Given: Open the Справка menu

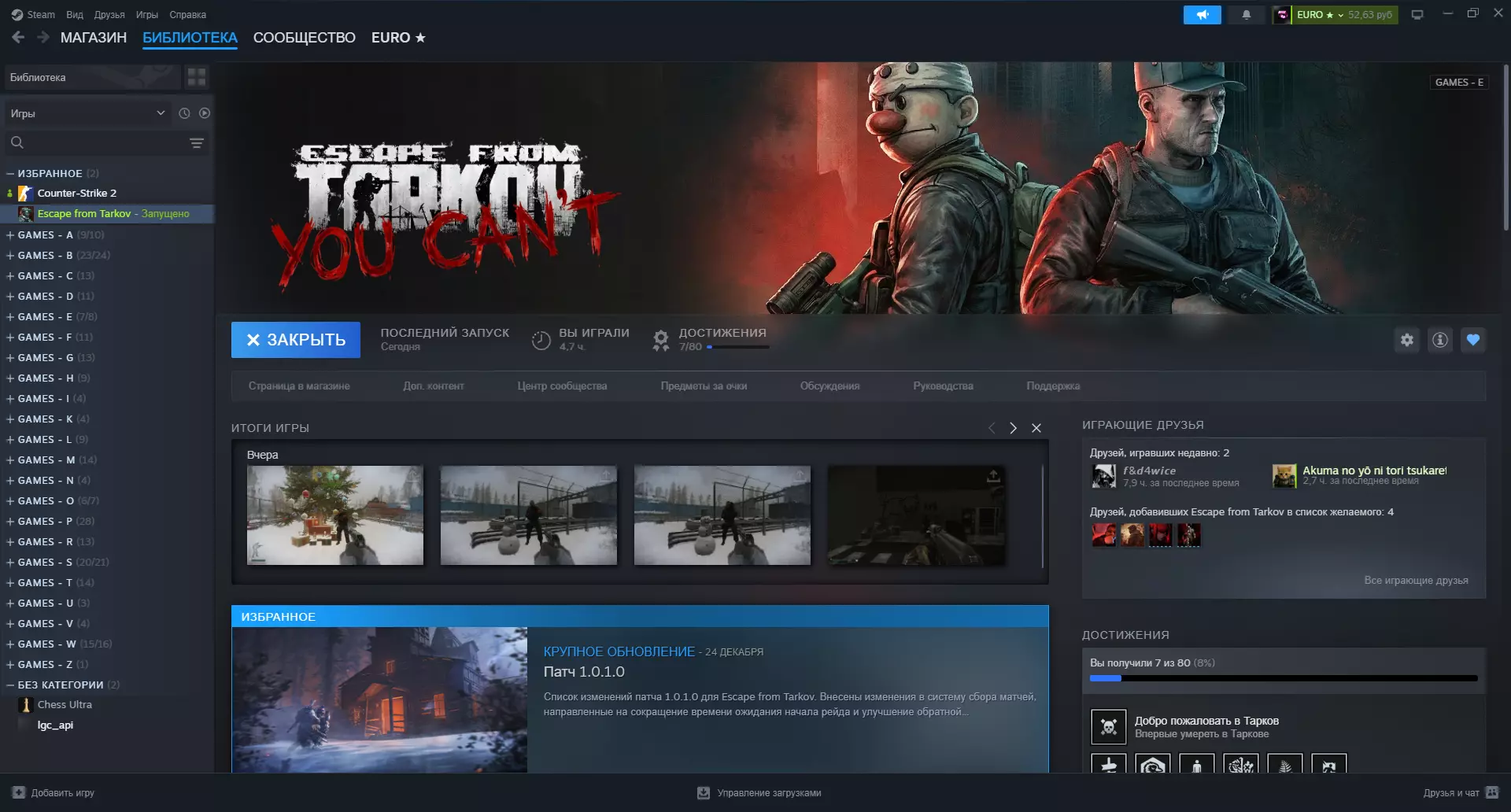Looking at the screenshot, I should (187, 15).
